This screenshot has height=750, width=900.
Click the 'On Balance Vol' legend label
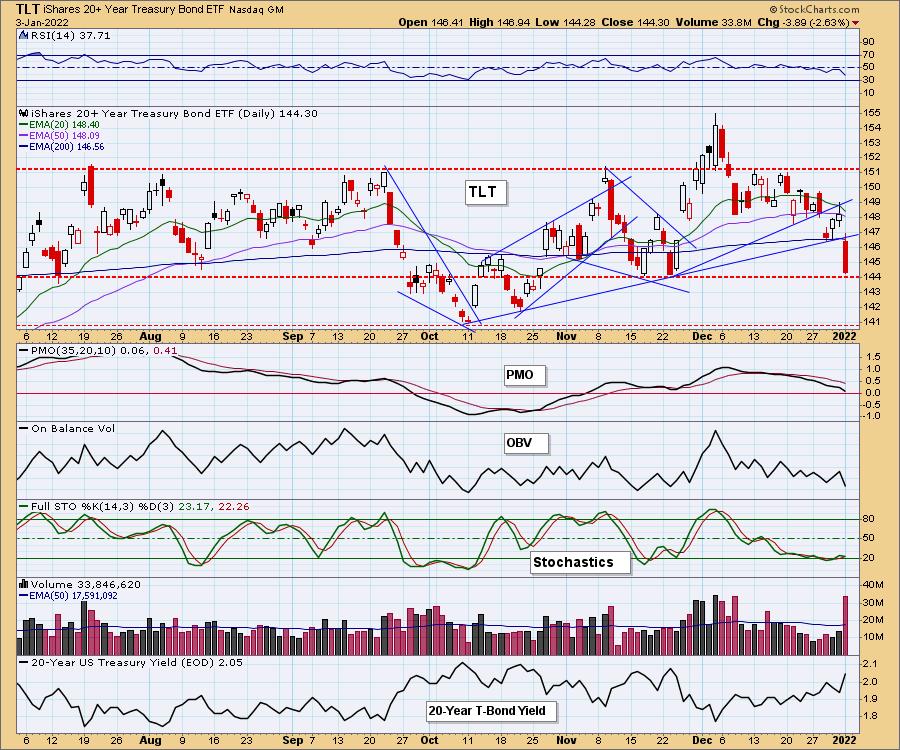click(x=73, y=429)
